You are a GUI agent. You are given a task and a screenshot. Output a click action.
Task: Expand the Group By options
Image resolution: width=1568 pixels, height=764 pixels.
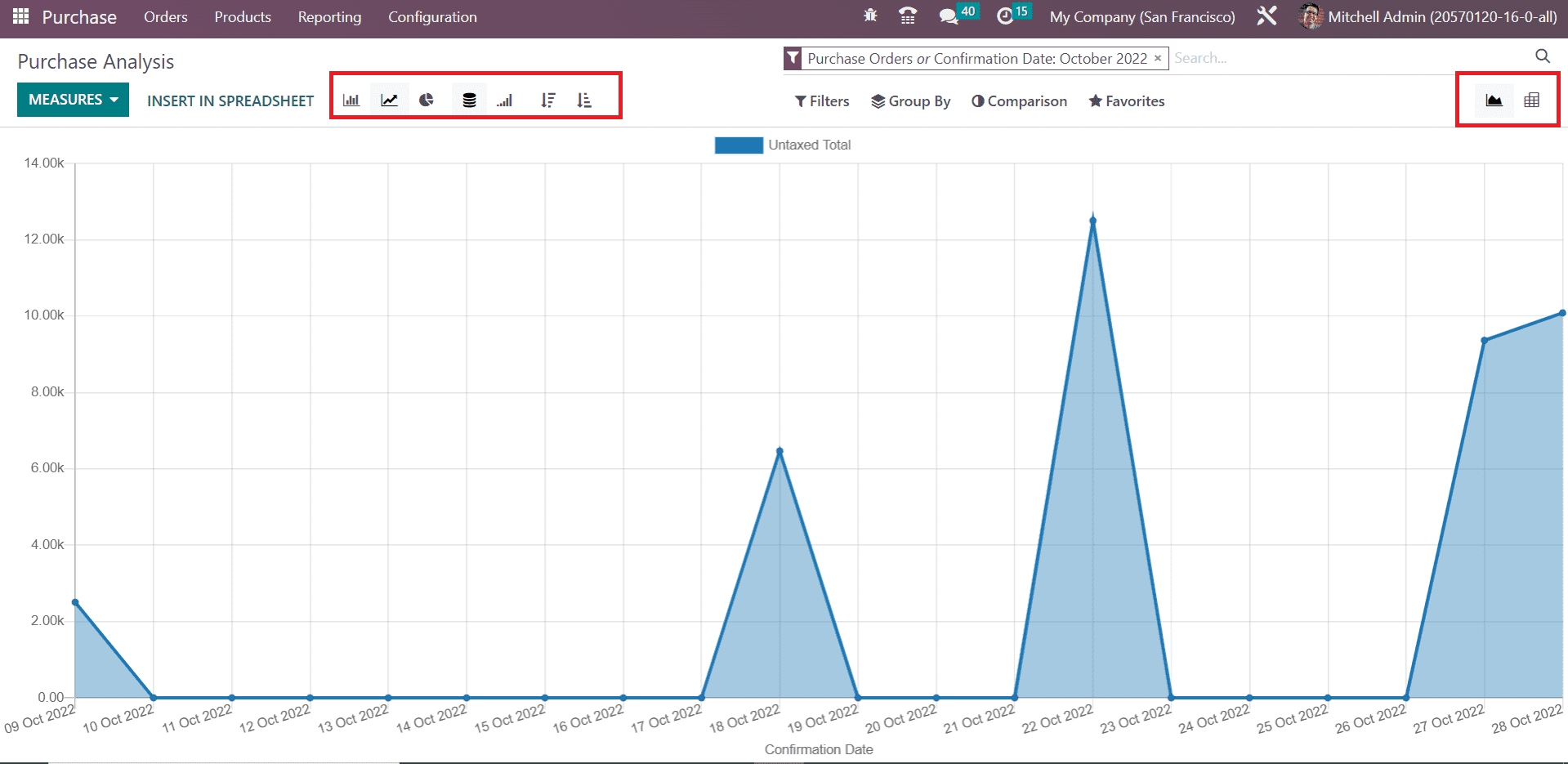tap(910, 101)
